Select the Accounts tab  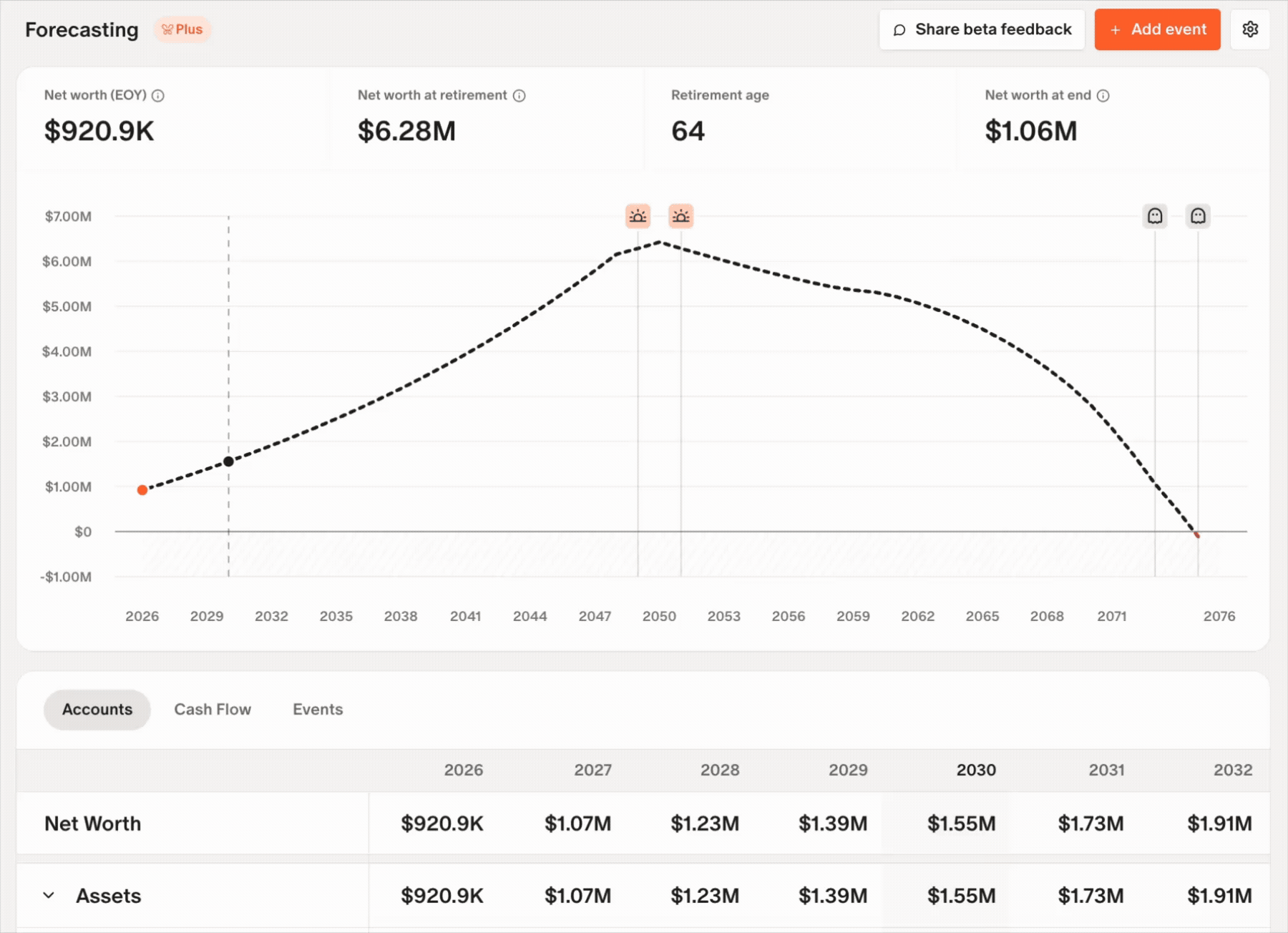[97, 709]
